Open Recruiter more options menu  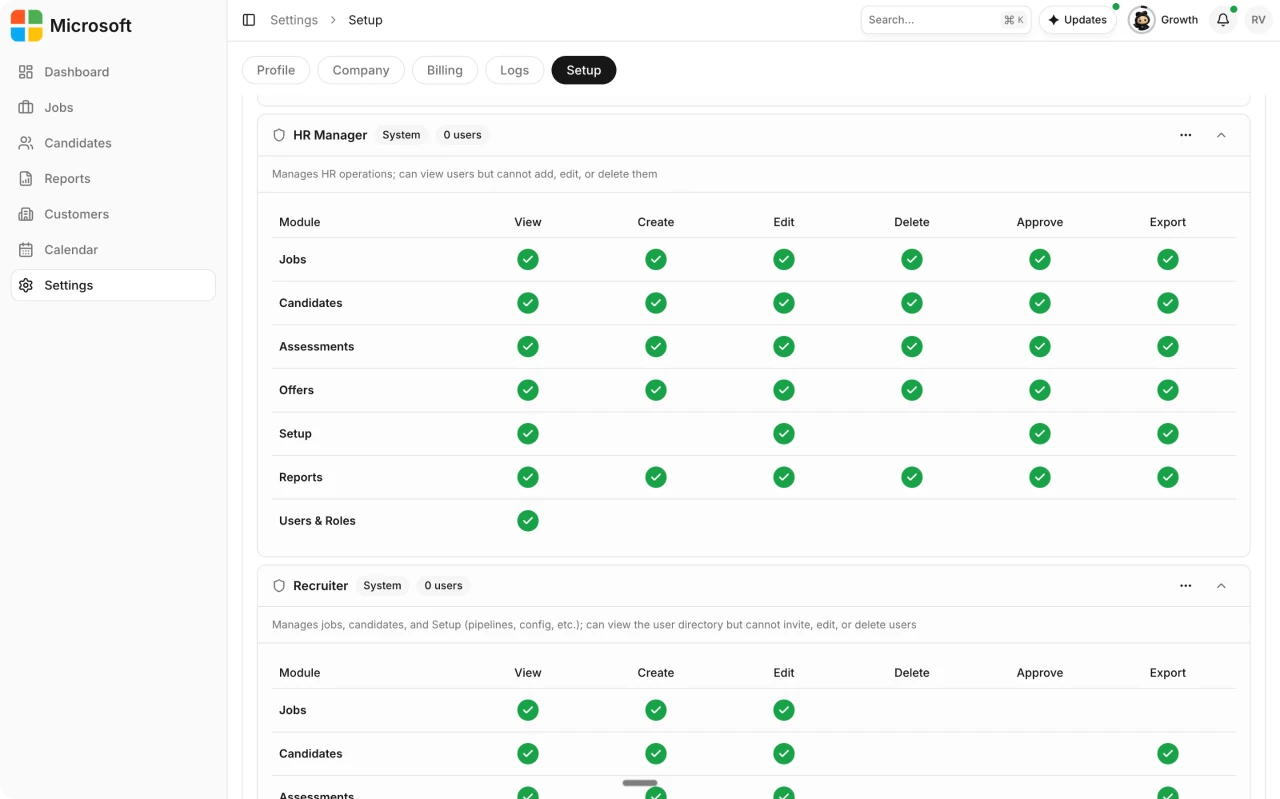[1185, 586]
